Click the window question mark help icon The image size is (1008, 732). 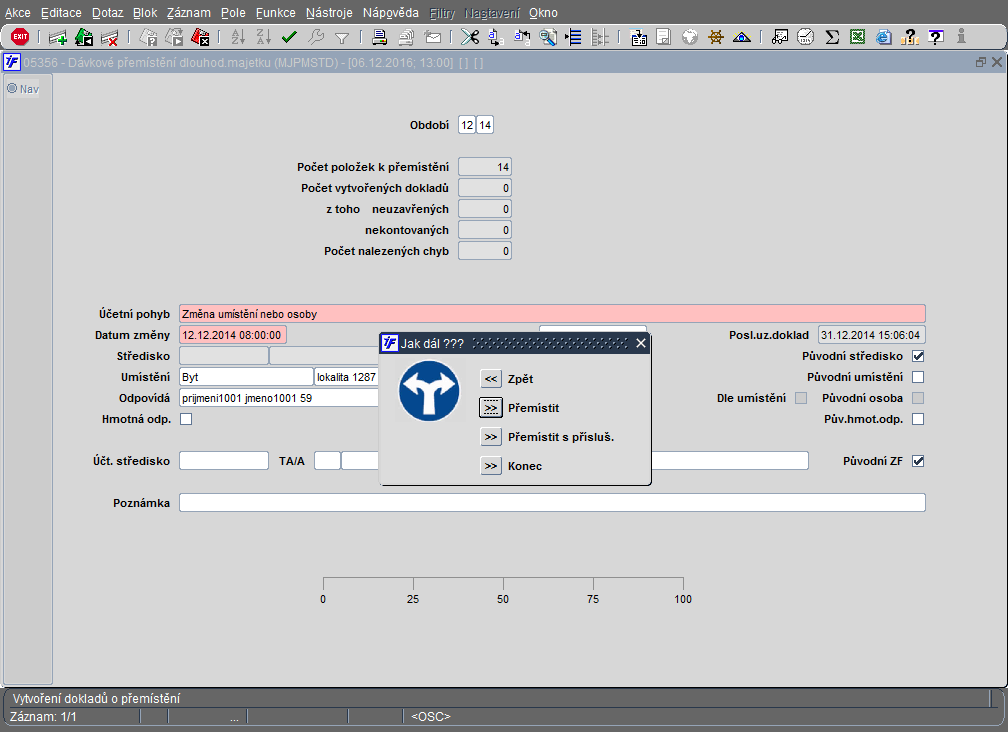936,37
